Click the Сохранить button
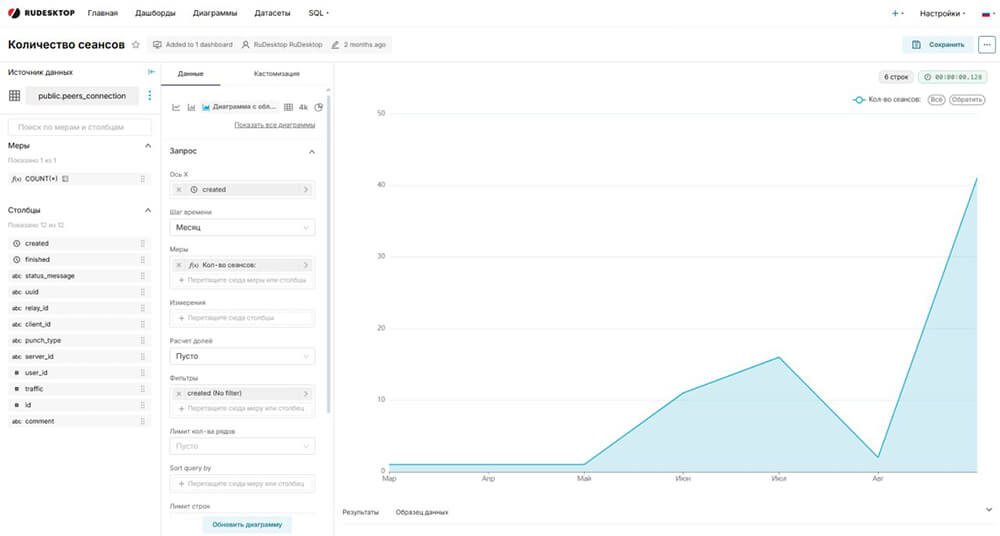 tap(938, 45)
